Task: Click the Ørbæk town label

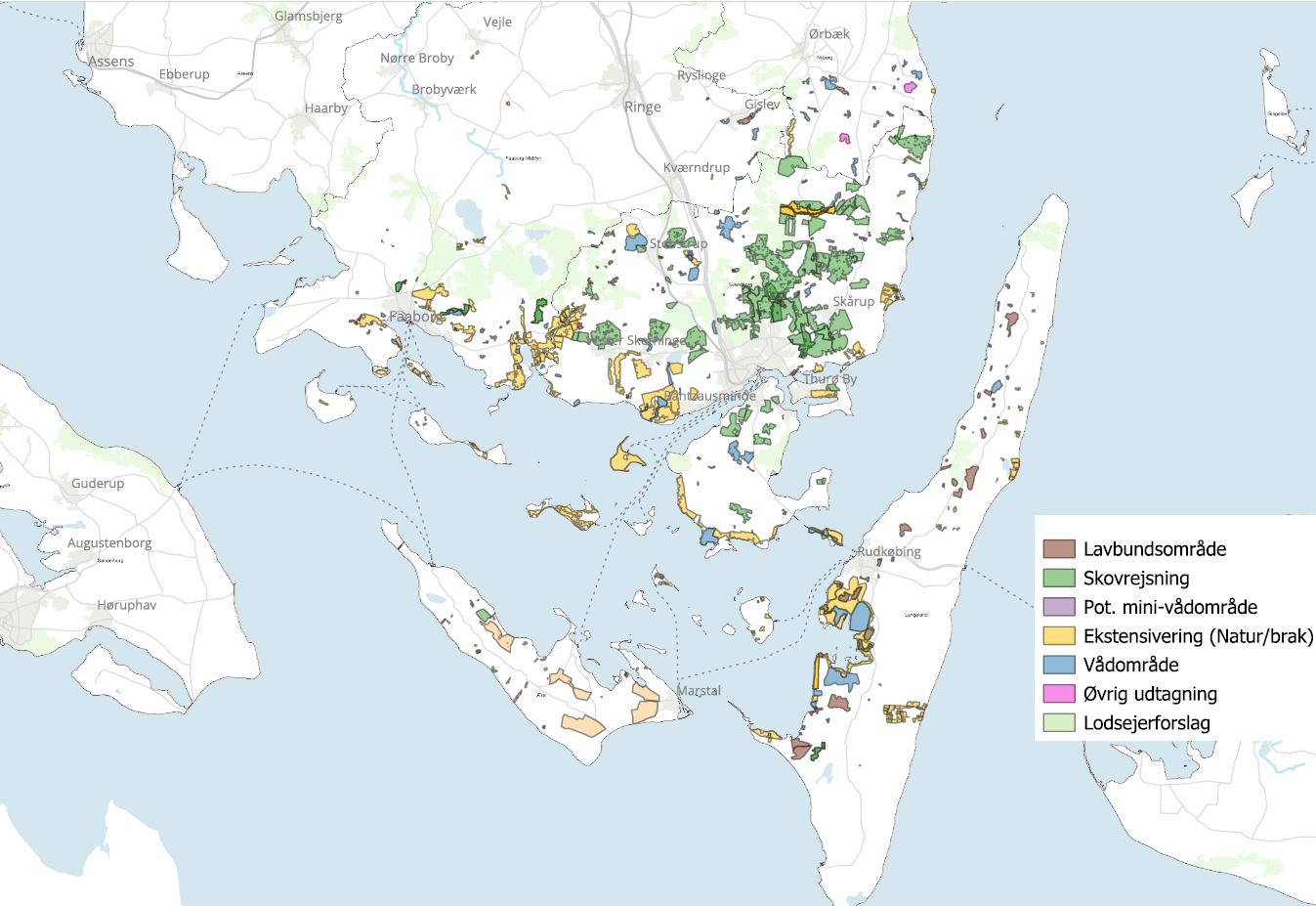Action: pos(829,34)
